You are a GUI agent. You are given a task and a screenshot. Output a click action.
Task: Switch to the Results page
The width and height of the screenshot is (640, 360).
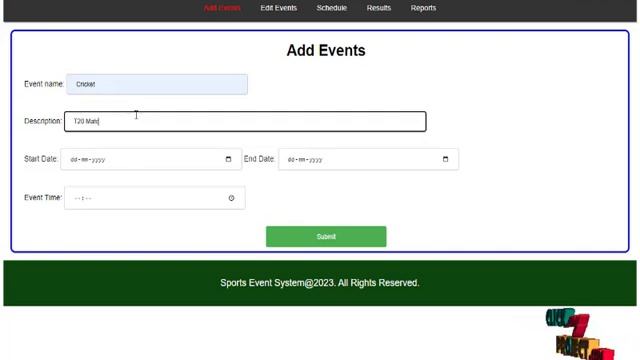[379, 8]
